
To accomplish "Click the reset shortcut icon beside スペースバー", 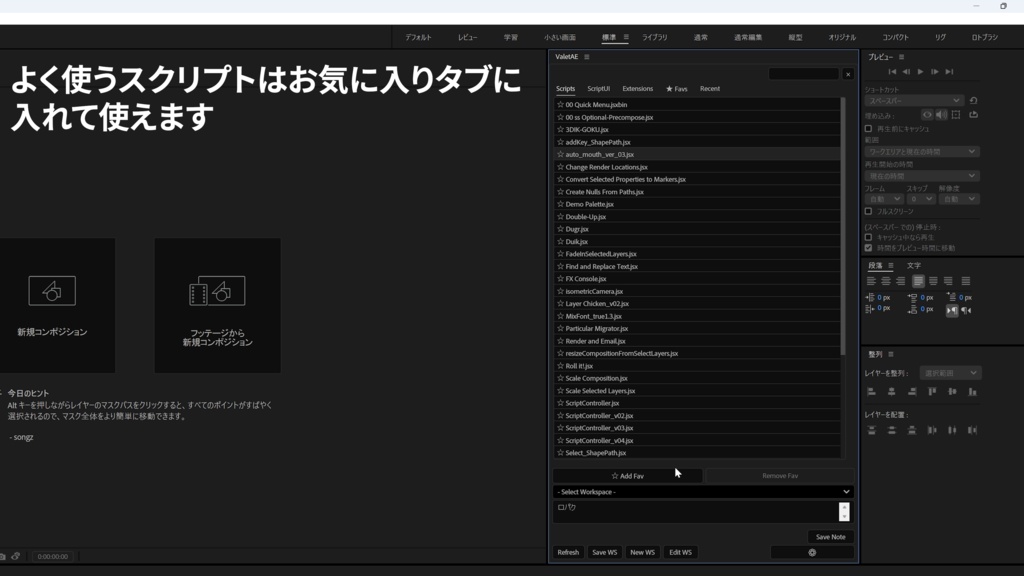I will 973,98.
